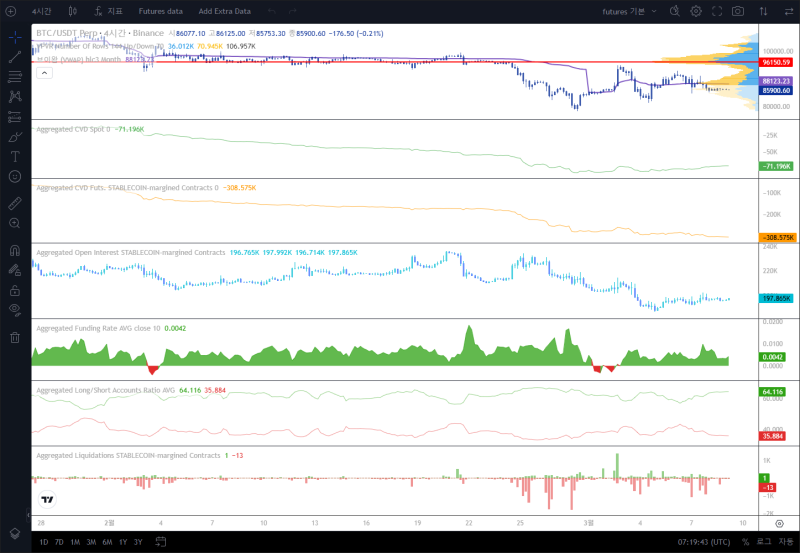Select the ruler measure tool
This screenshot has height=553, width=800.
tap(15, 204)
